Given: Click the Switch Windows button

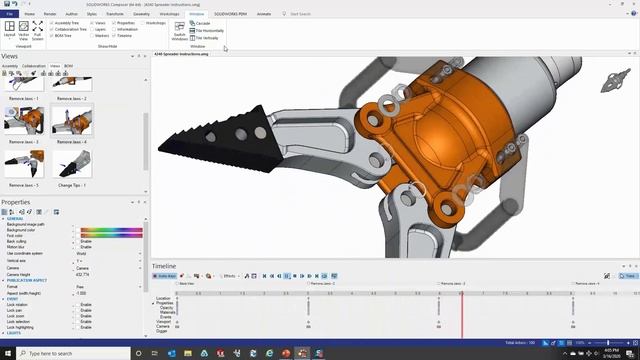Looking at the screenshot, I should point(180,31).
